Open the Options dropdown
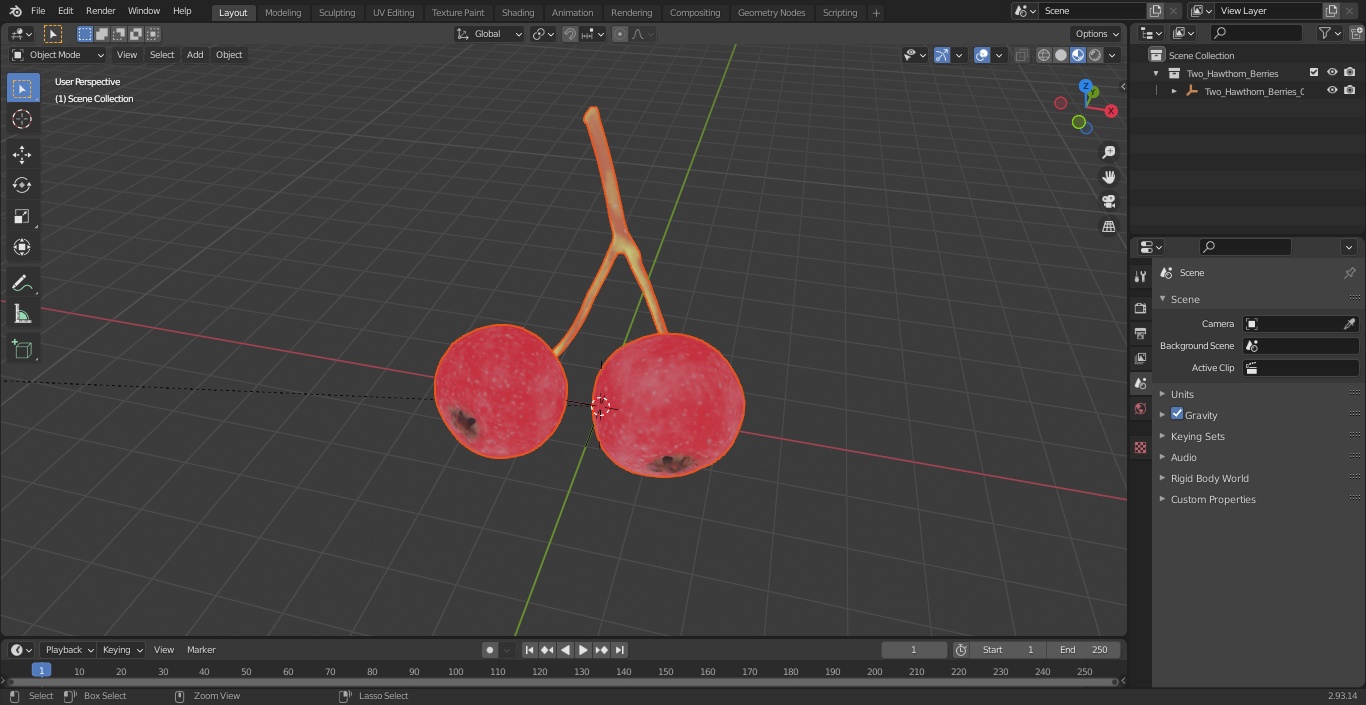1366x705 pixels. 1097,34
